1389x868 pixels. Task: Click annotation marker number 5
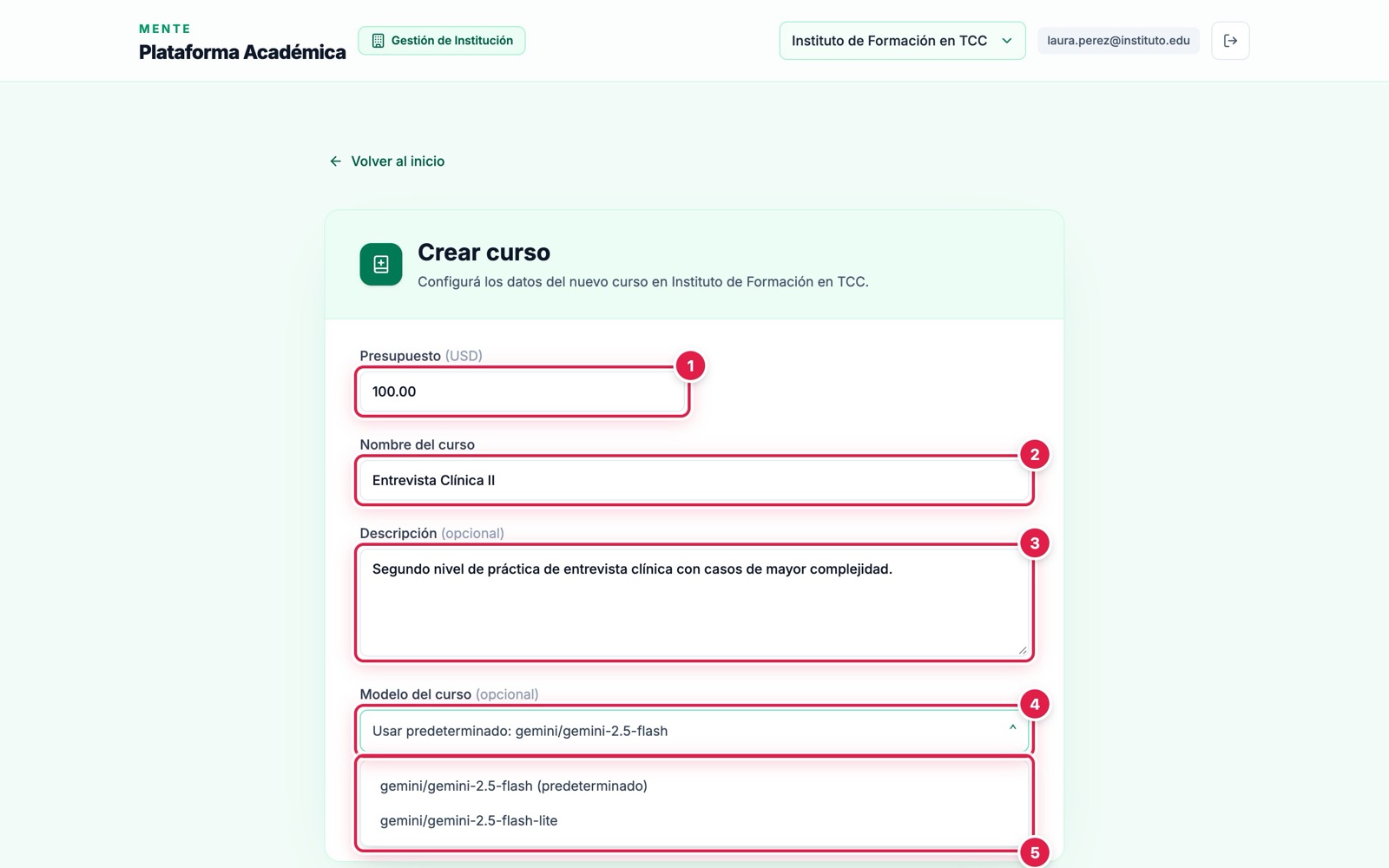coord(1034,852)
